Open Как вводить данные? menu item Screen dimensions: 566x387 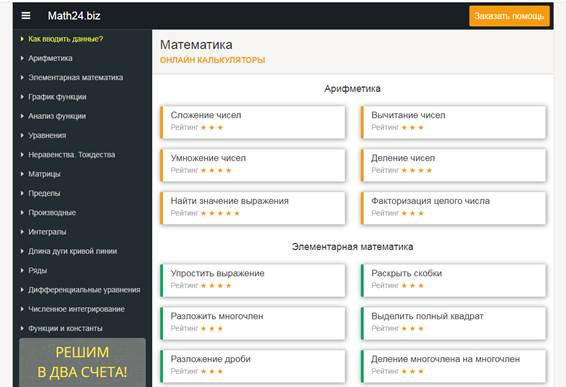tap(65, 39)
